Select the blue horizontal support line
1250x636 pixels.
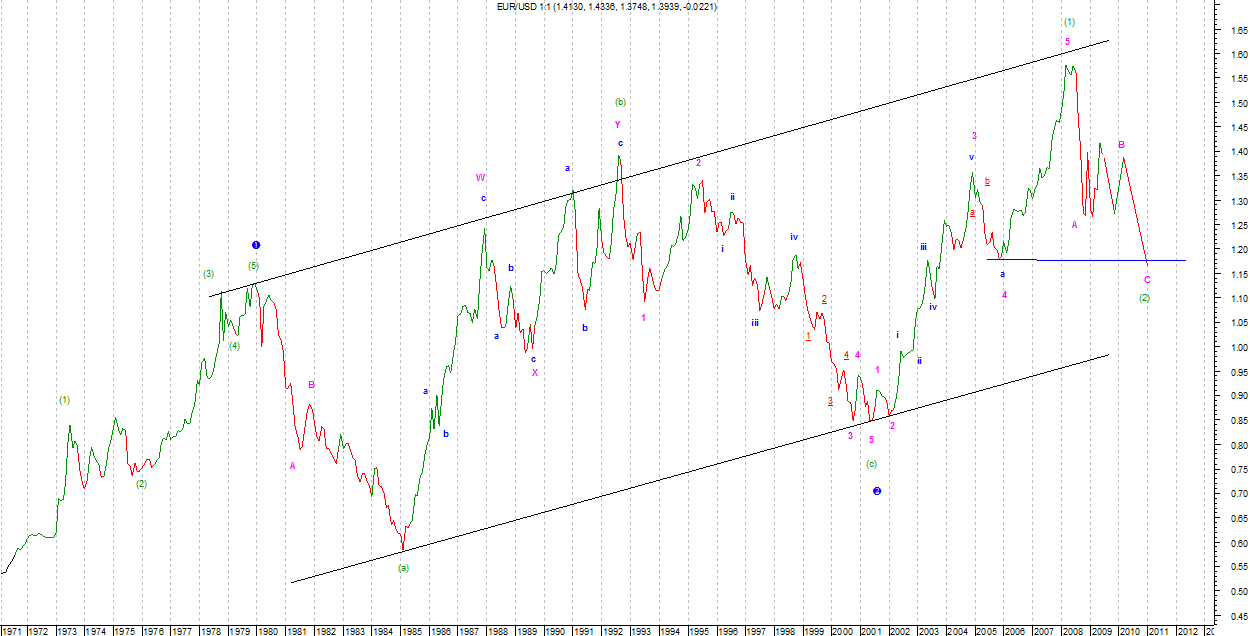(1100, 260)
